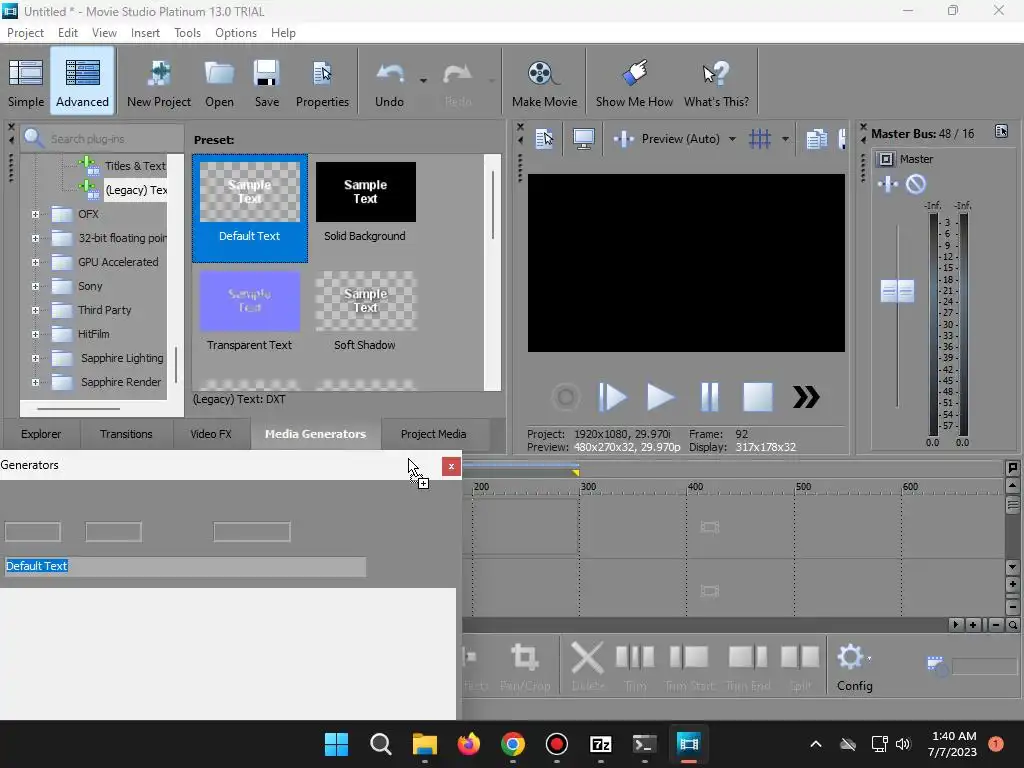Screen dimensions: 1024x768
Task: Activate the What's This? help cursor
Action: point(716,82)
